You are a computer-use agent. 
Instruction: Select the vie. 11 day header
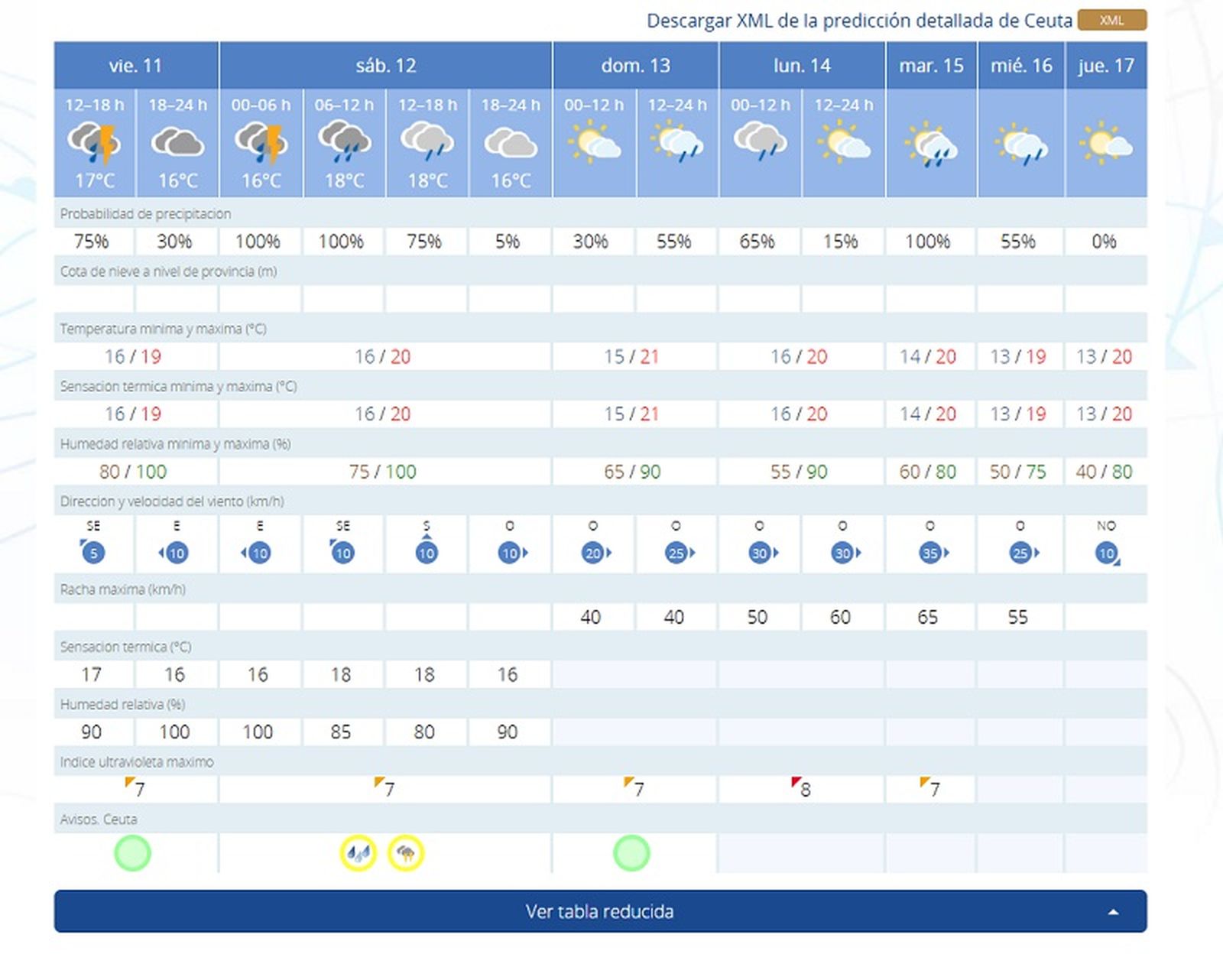coord(135,66)
